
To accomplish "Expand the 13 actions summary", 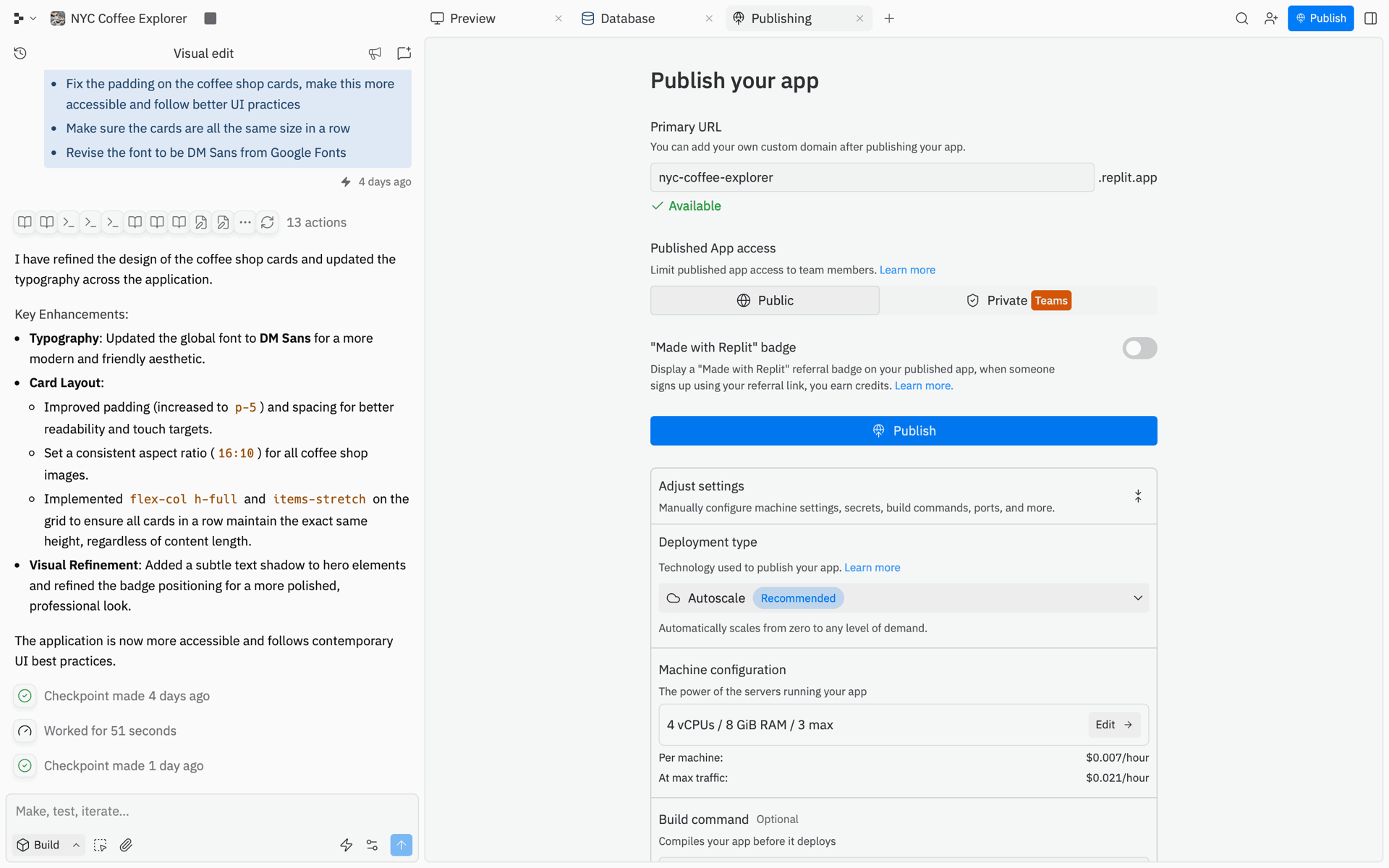I will pos(316,223).
